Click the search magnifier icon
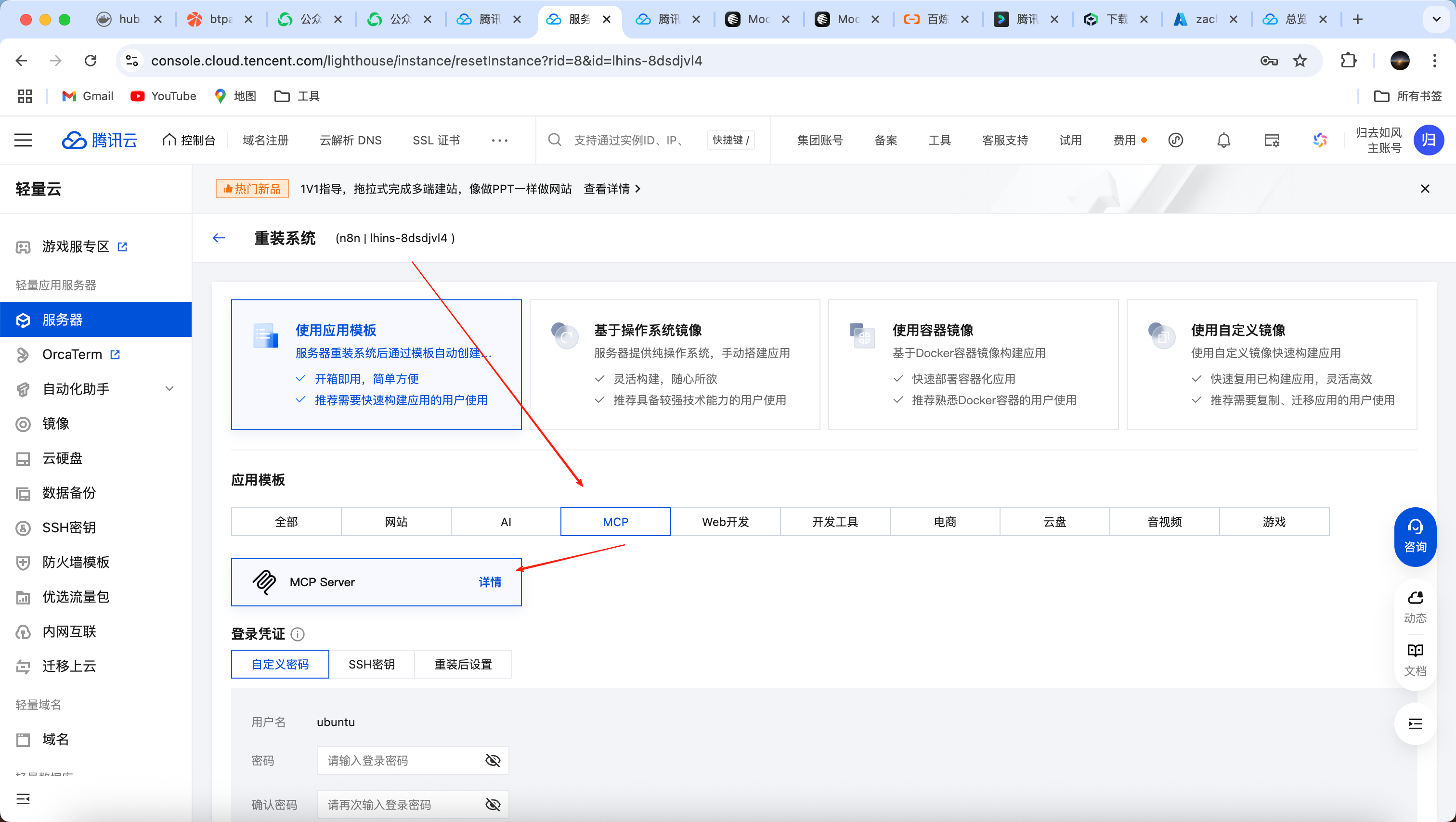The image size is (1456, 822). pos(555,140)
